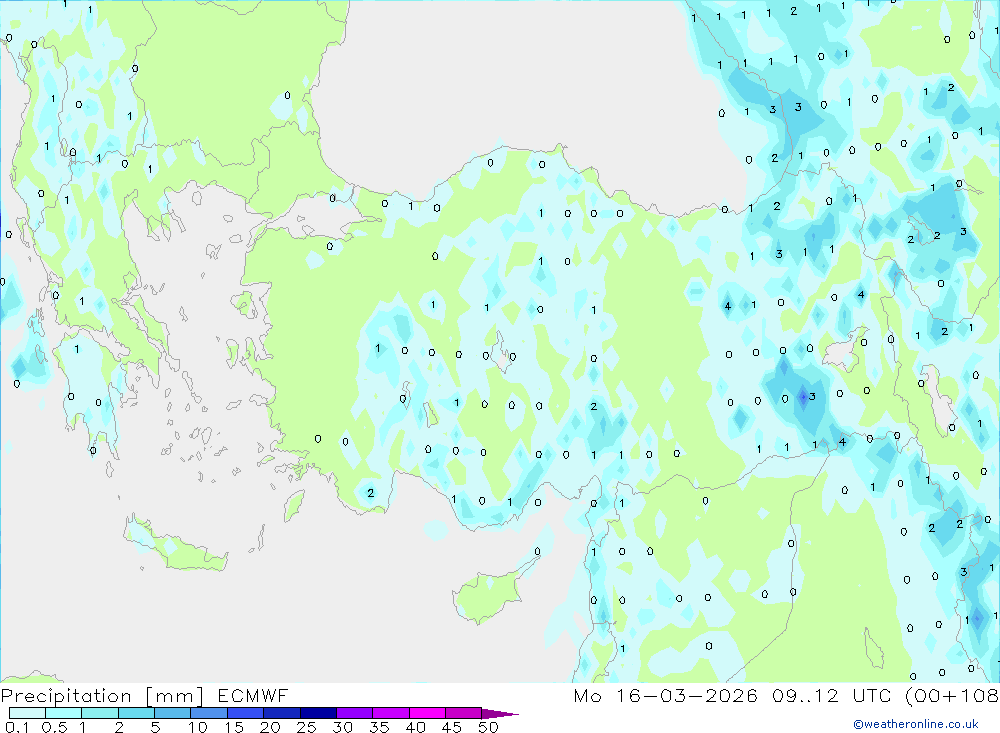The width and height of the screenshot is (1000, 733).
Task: Click the '10' legend scale label
Action: (198, 727)
